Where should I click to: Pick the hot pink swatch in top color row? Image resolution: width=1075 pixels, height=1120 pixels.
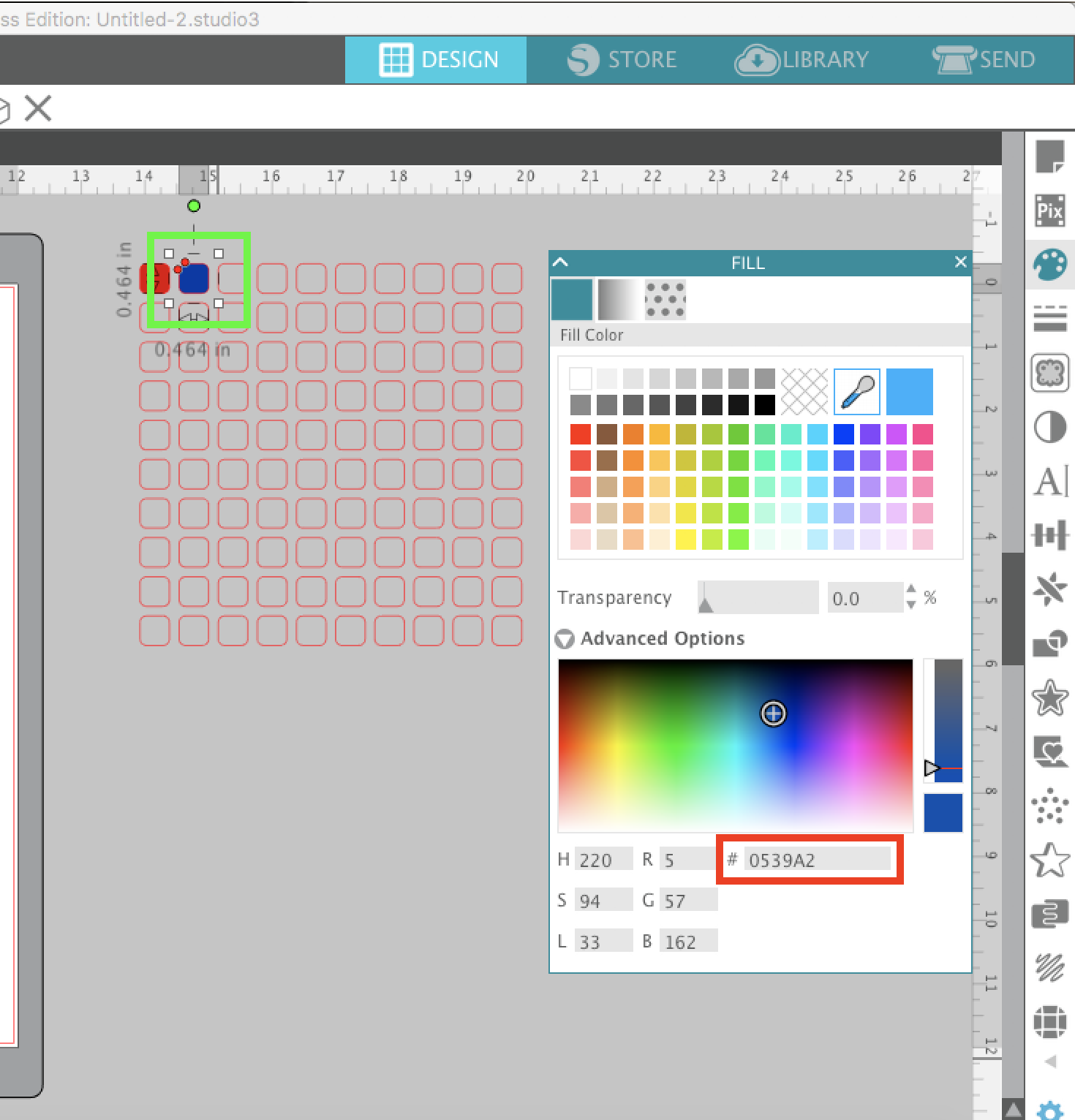(923, 434)
